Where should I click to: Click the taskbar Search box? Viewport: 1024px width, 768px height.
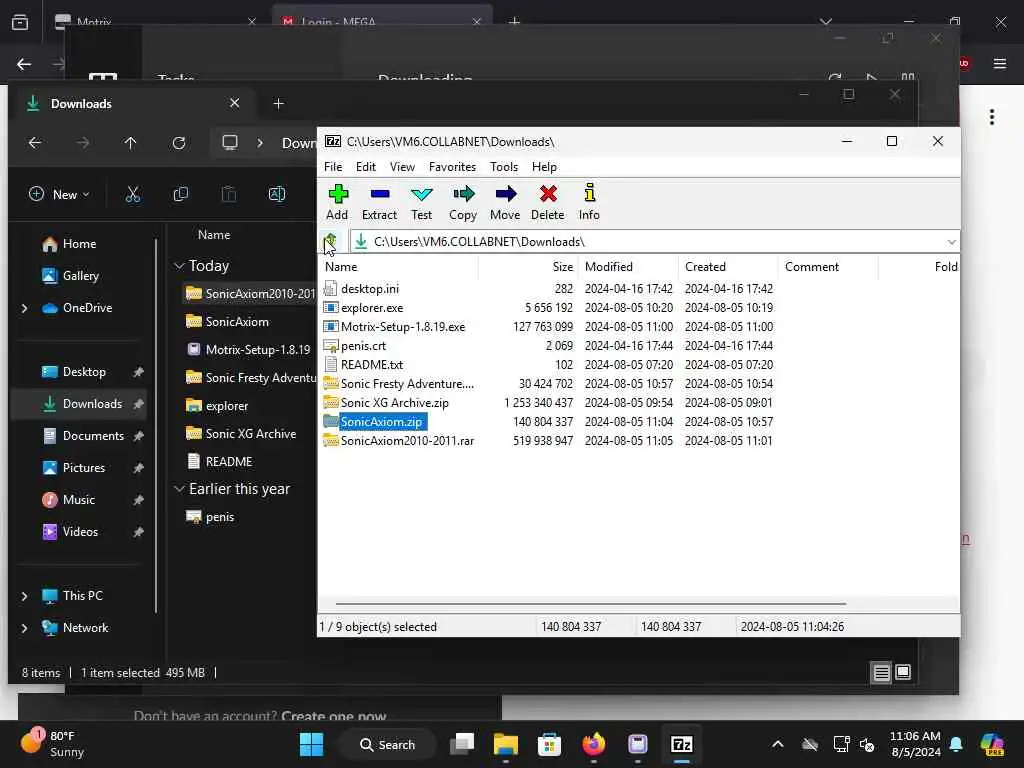pyautogui.click(x=387, y=744)
